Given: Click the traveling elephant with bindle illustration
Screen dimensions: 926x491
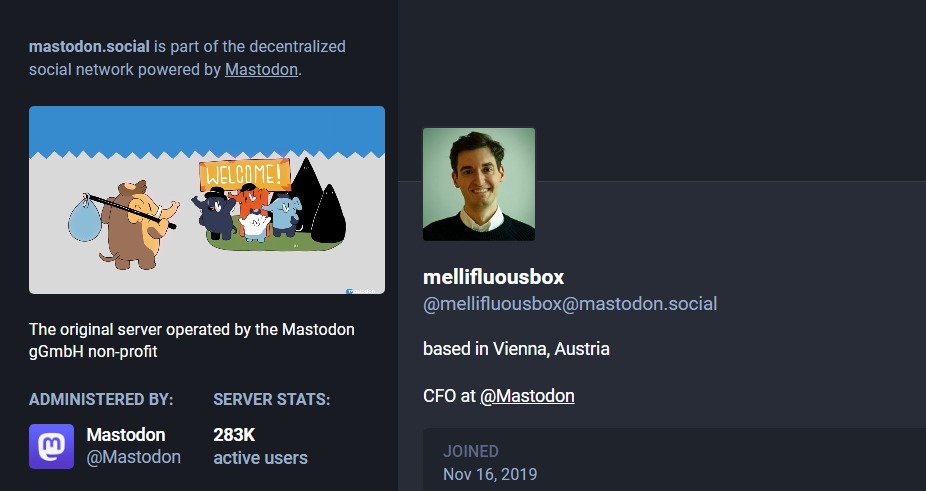Looking at the screenshot, I should pyautogui.click(x=124, y=225).
